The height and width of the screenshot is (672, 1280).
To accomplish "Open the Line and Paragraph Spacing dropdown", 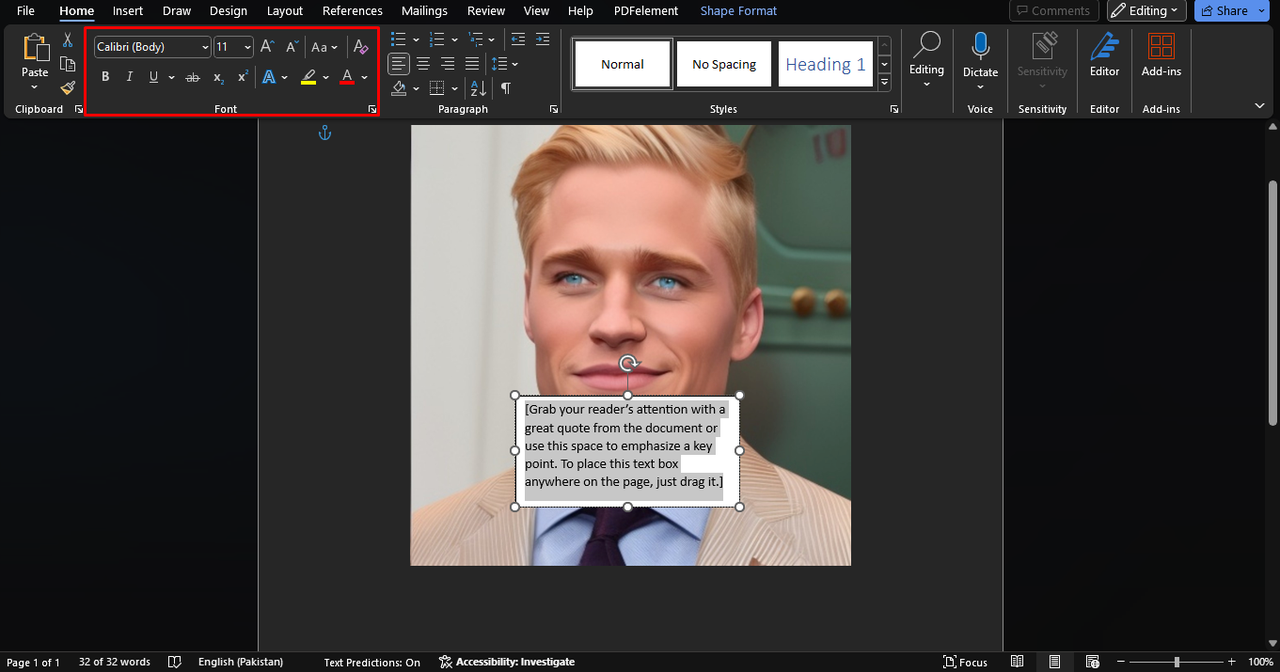I will (x=504, y=64).
